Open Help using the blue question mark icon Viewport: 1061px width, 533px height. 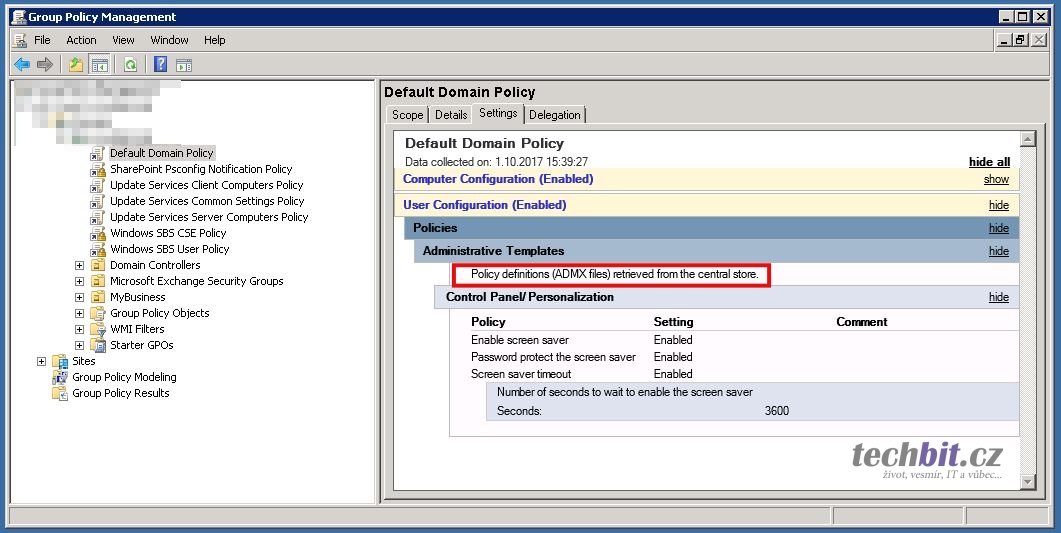click(160, 65)
